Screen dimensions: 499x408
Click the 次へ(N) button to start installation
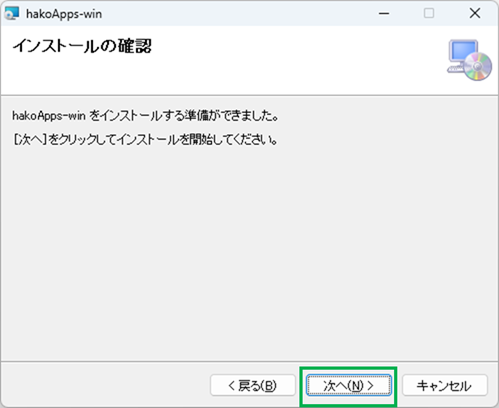click(348, 386)
